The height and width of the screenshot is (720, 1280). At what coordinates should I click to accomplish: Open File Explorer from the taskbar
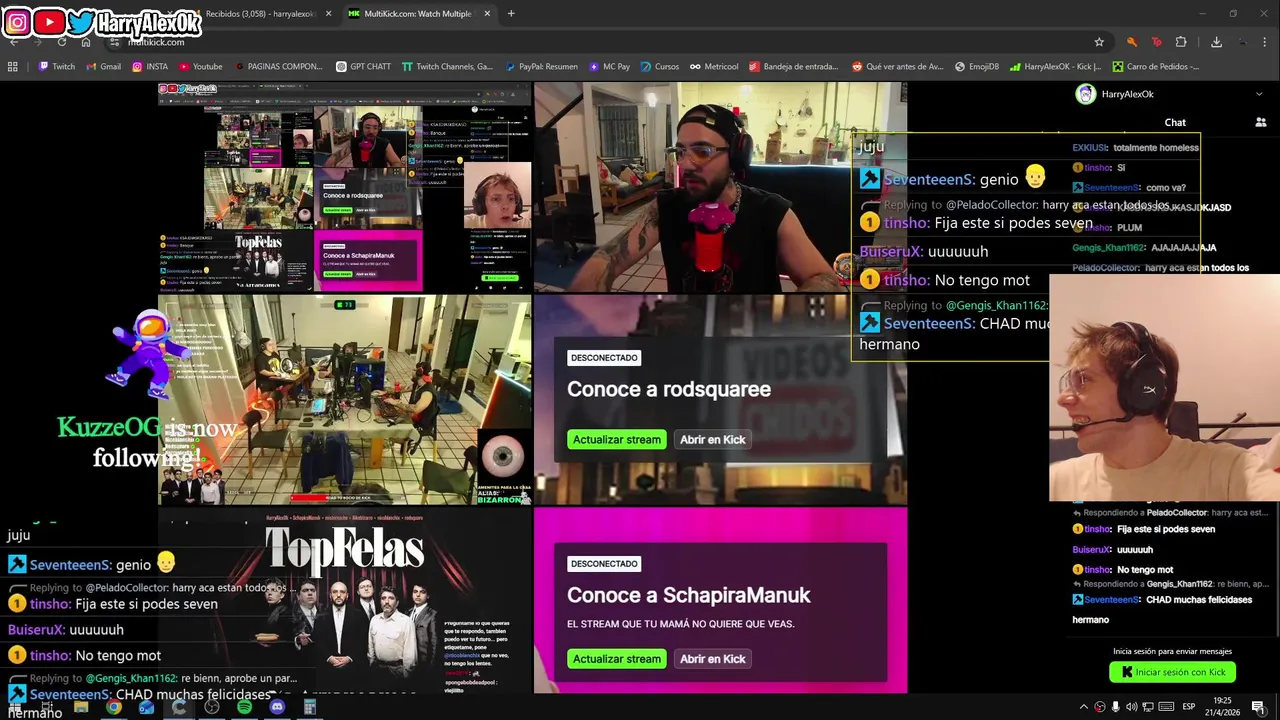[81, 707]
